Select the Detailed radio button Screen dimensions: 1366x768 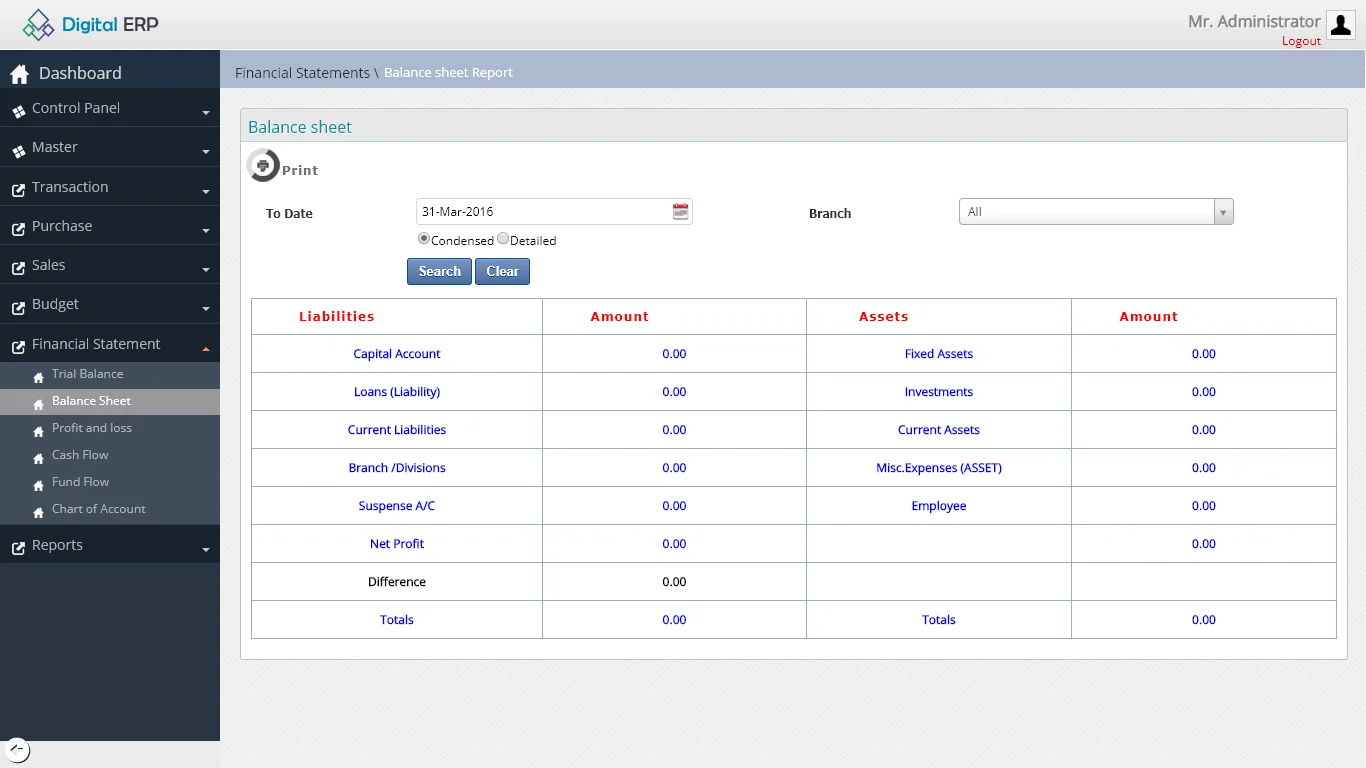point(503,239)
